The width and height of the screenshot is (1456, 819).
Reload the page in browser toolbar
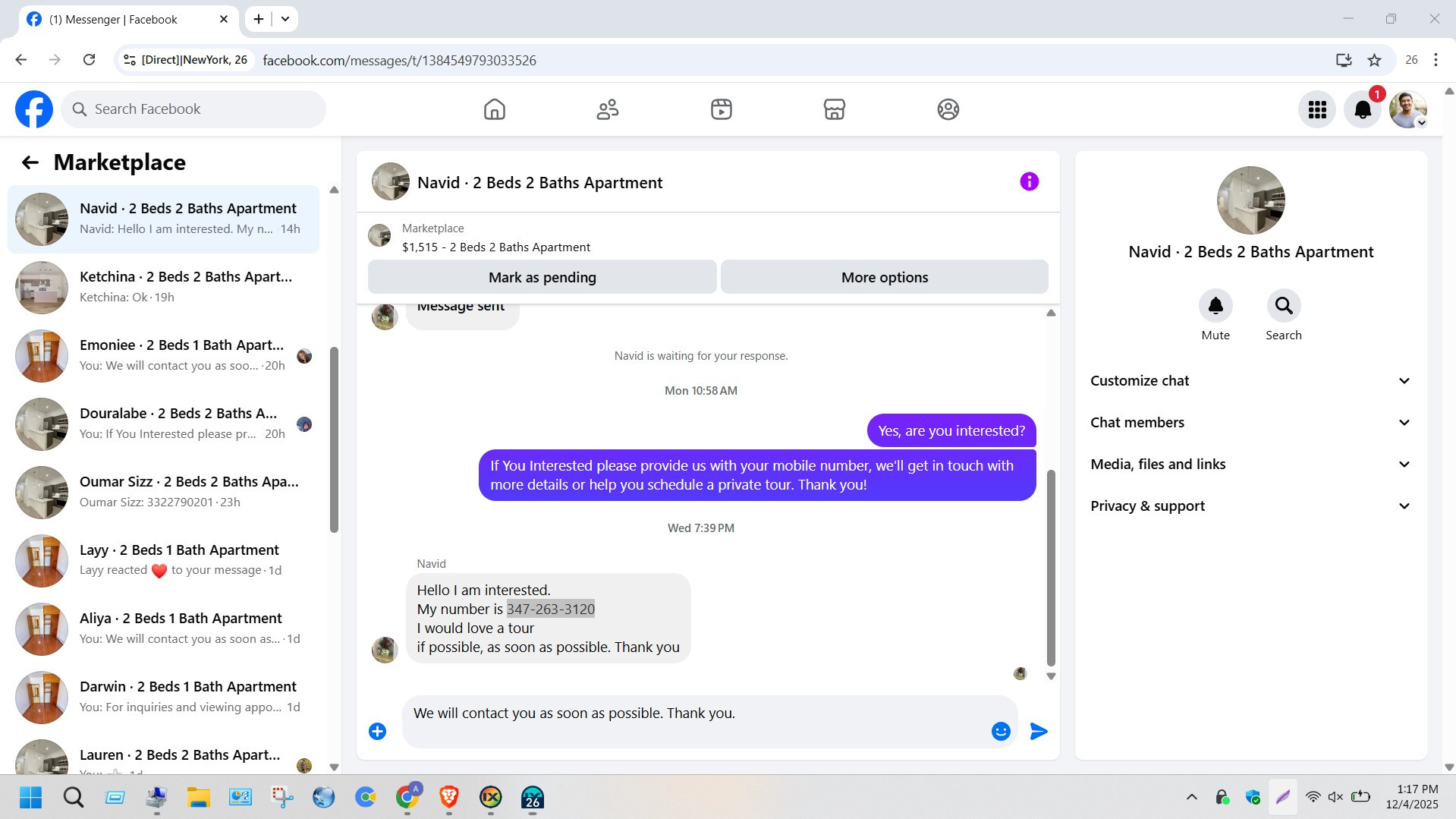pos(89,60)
